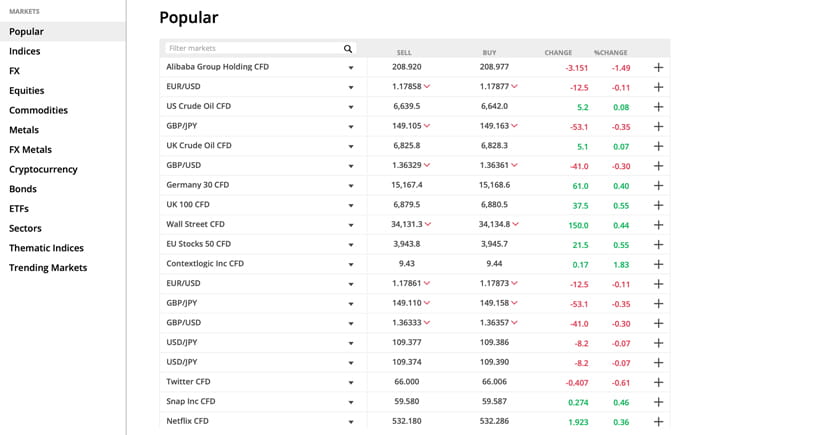Select Bonds in the Markets sidebar
The height and width of the screenshot is (435, 830).
click(x=23, y=189)
